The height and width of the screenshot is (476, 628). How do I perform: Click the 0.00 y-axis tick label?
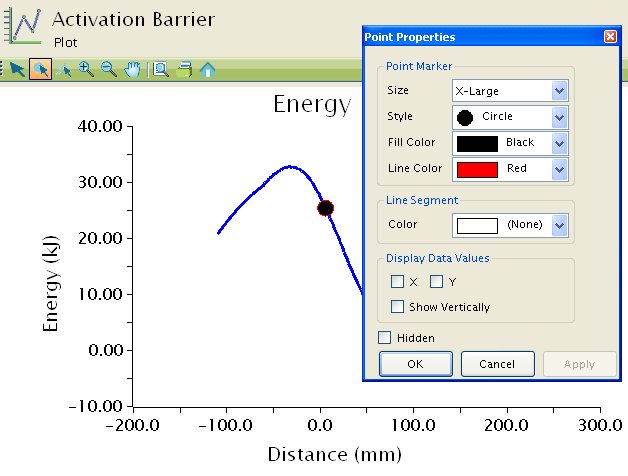pos(105,350)
